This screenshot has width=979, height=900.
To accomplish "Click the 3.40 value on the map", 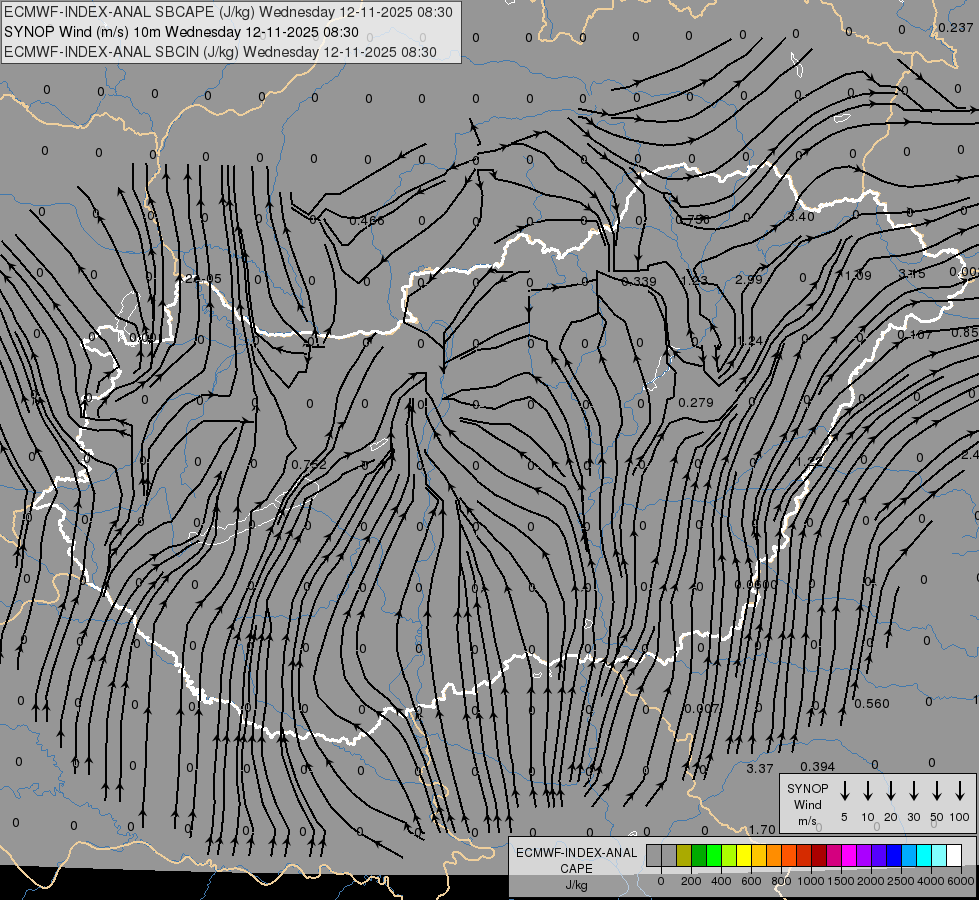I will (x=801, y=217).
